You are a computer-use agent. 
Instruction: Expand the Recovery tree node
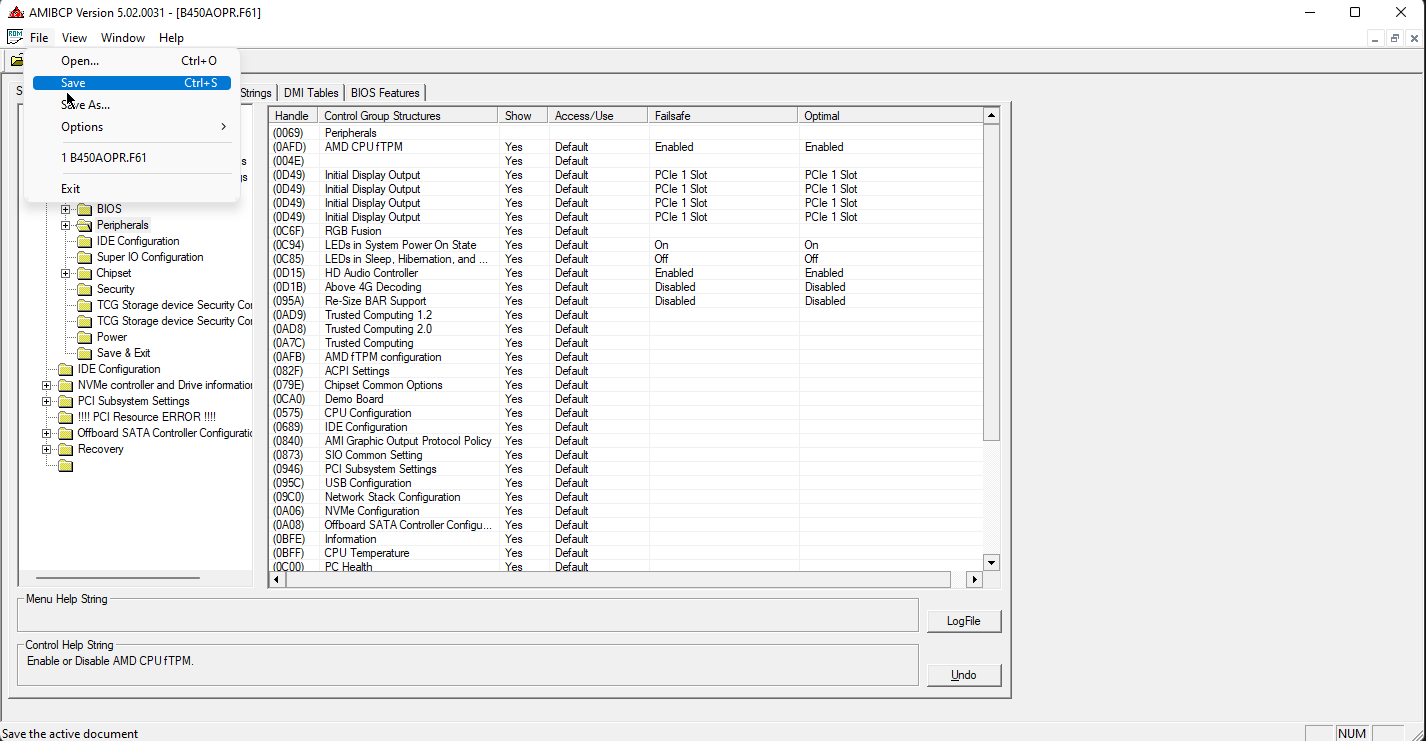tap(47, 449)
